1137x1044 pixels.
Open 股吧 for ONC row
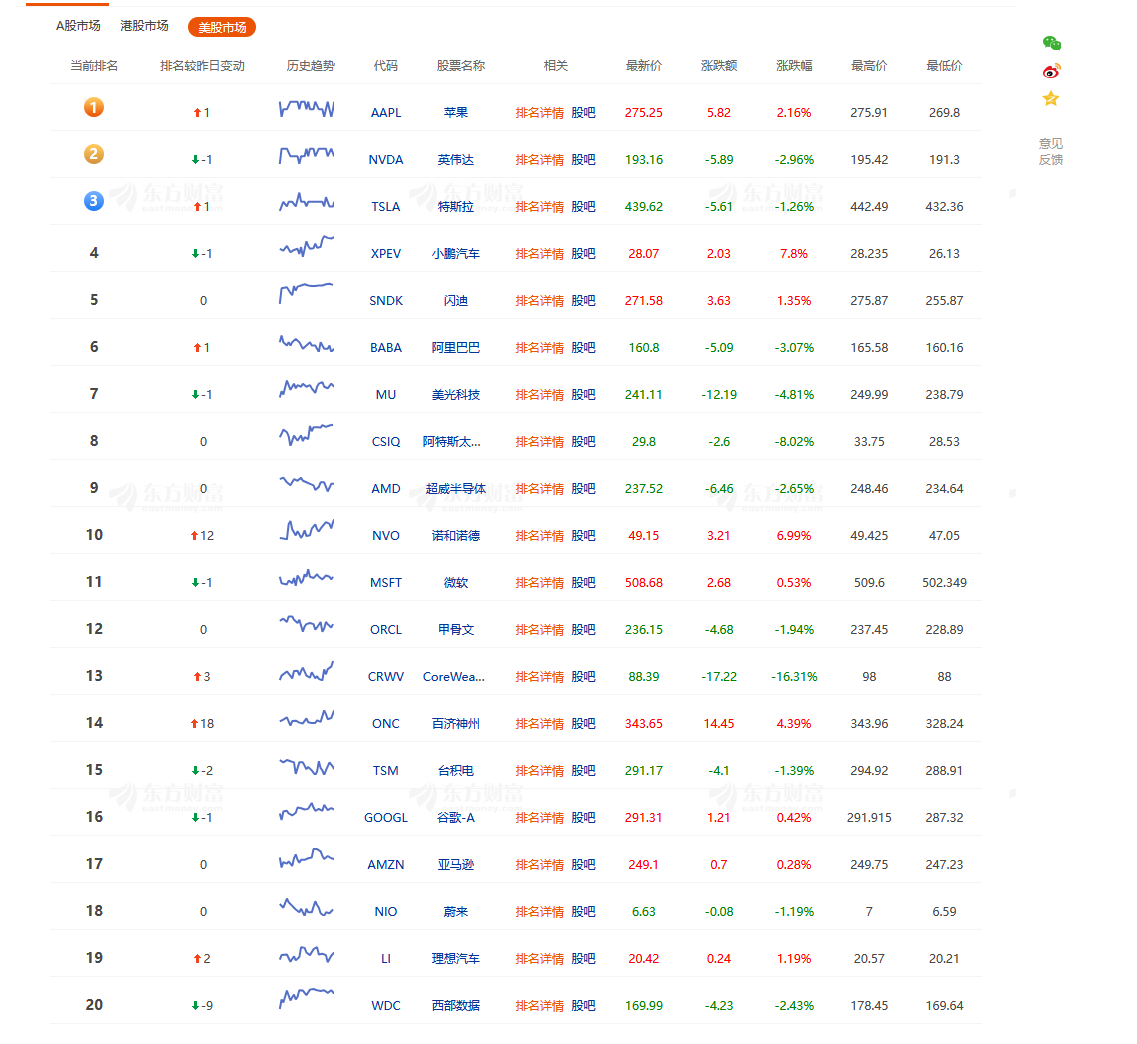584,724
